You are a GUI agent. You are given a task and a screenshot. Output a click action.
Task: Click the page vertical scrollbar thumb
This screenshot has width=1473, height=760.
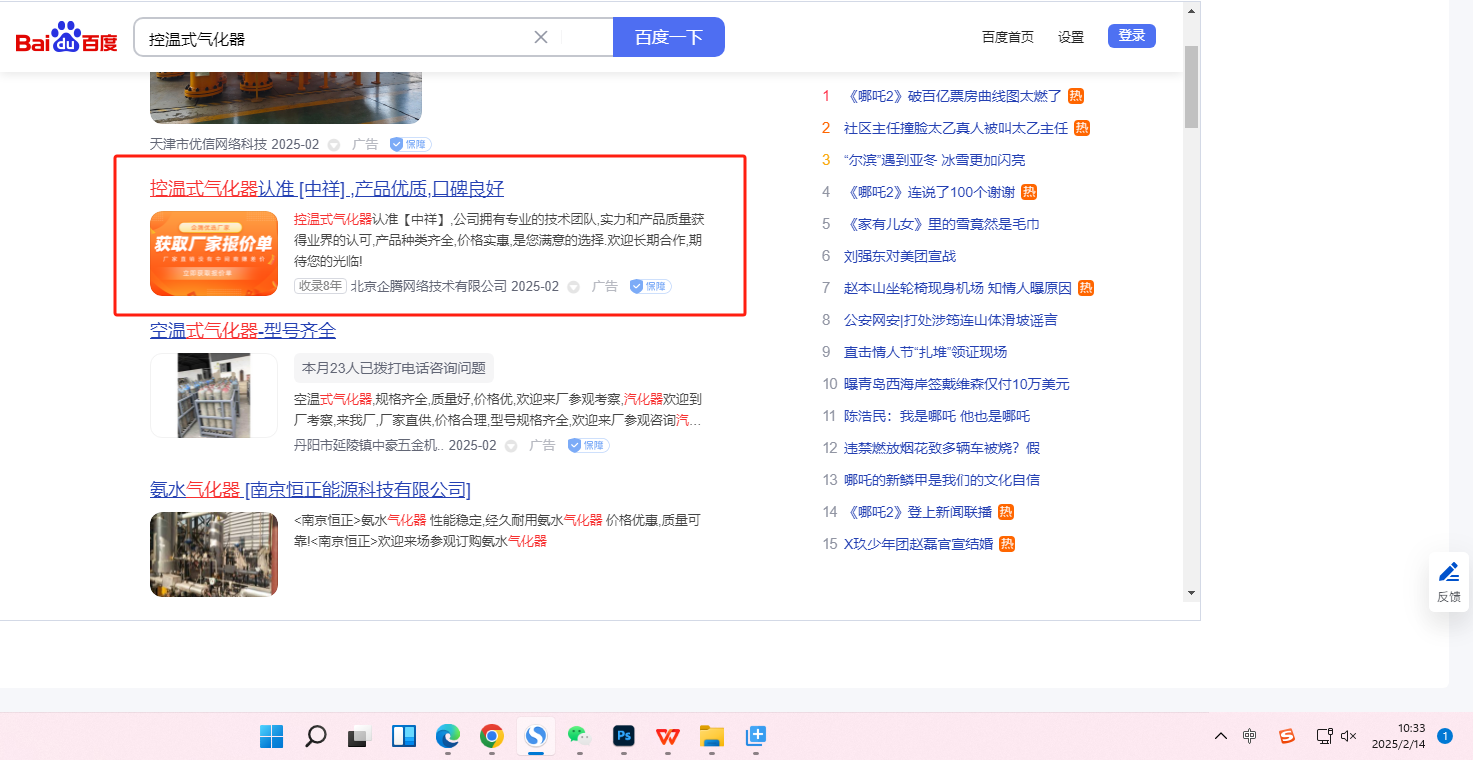coord(1190,85)
